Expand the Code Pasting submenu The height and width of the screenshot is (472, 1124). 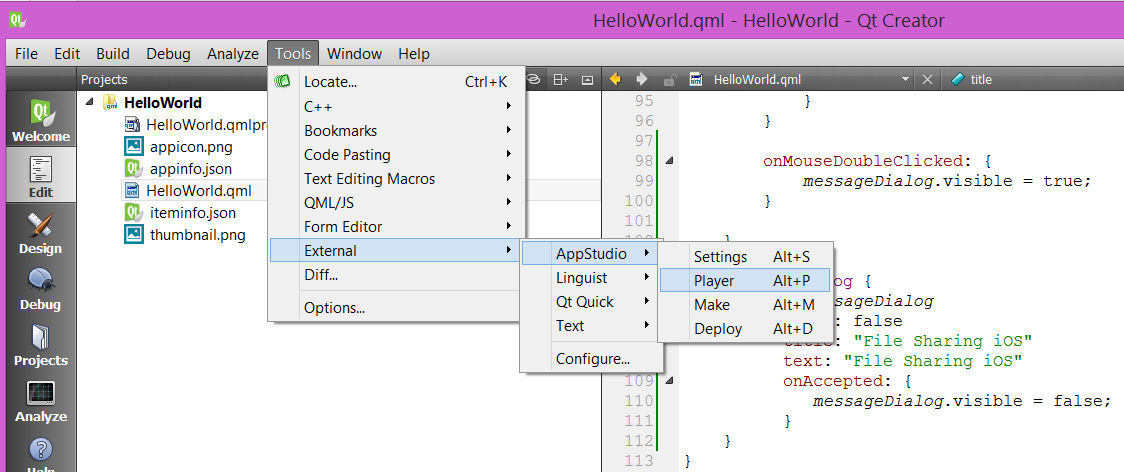[x=509, y=154]
